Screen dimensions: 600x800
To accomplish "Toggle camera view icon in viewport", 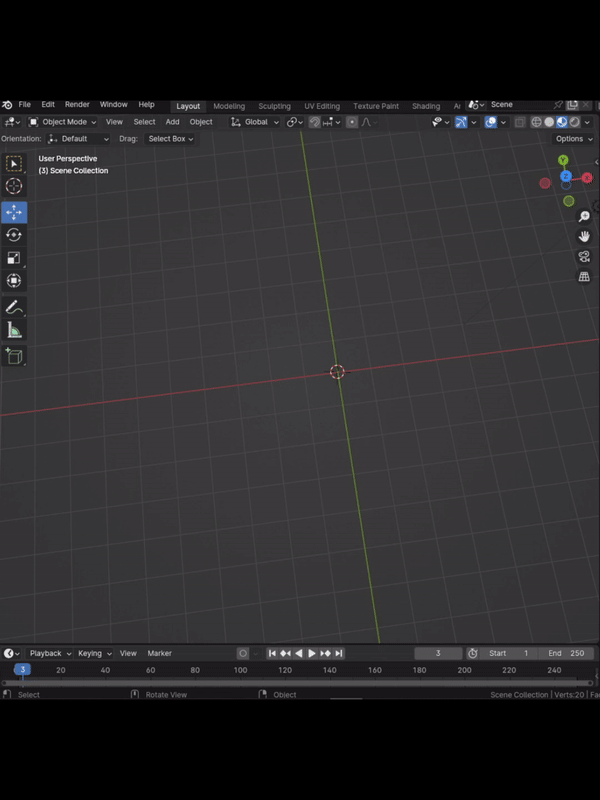I will [x=584, y=257].
